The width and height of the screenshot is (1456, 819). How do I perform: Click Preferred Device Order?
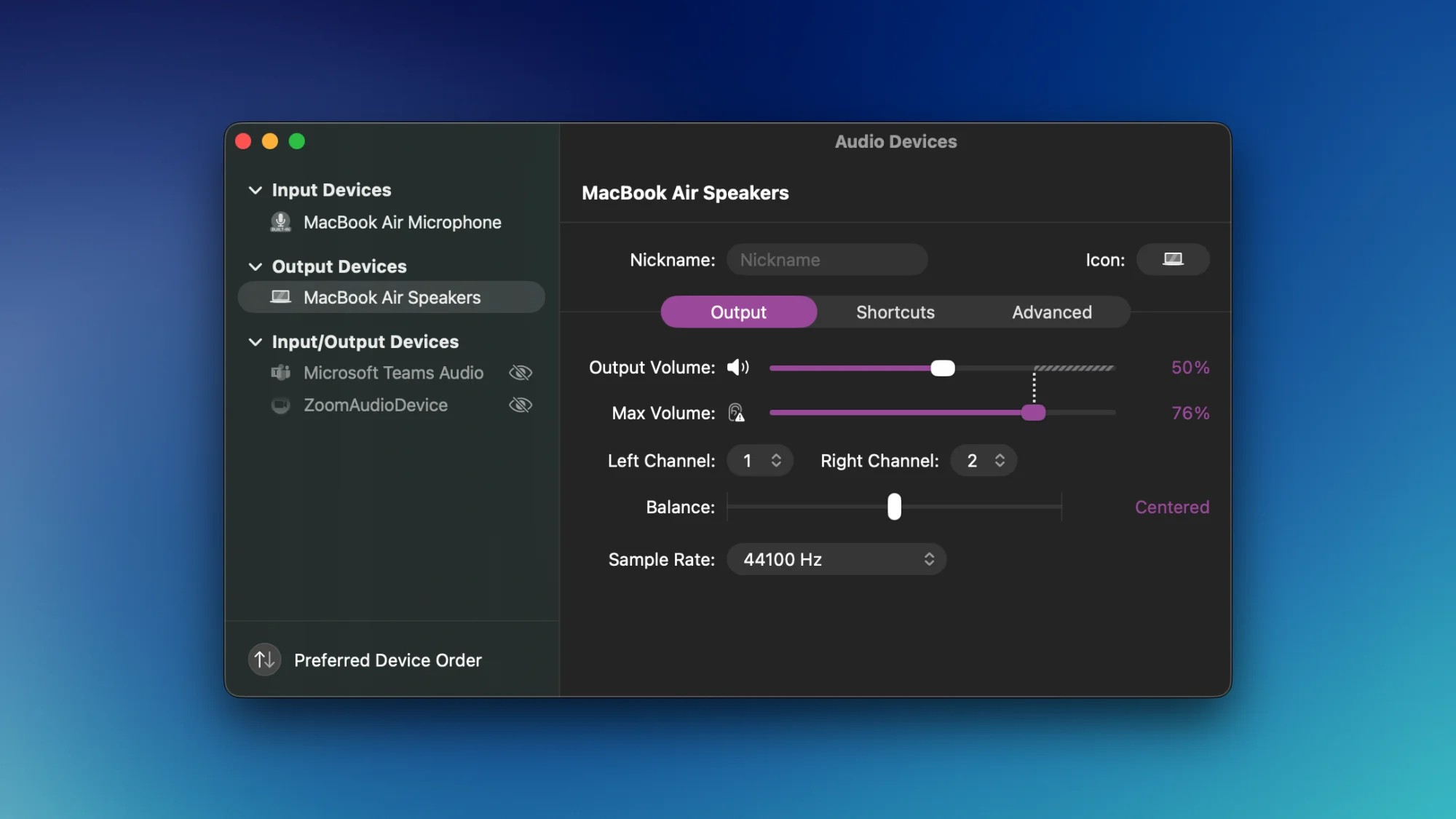(x=387, y=660)
